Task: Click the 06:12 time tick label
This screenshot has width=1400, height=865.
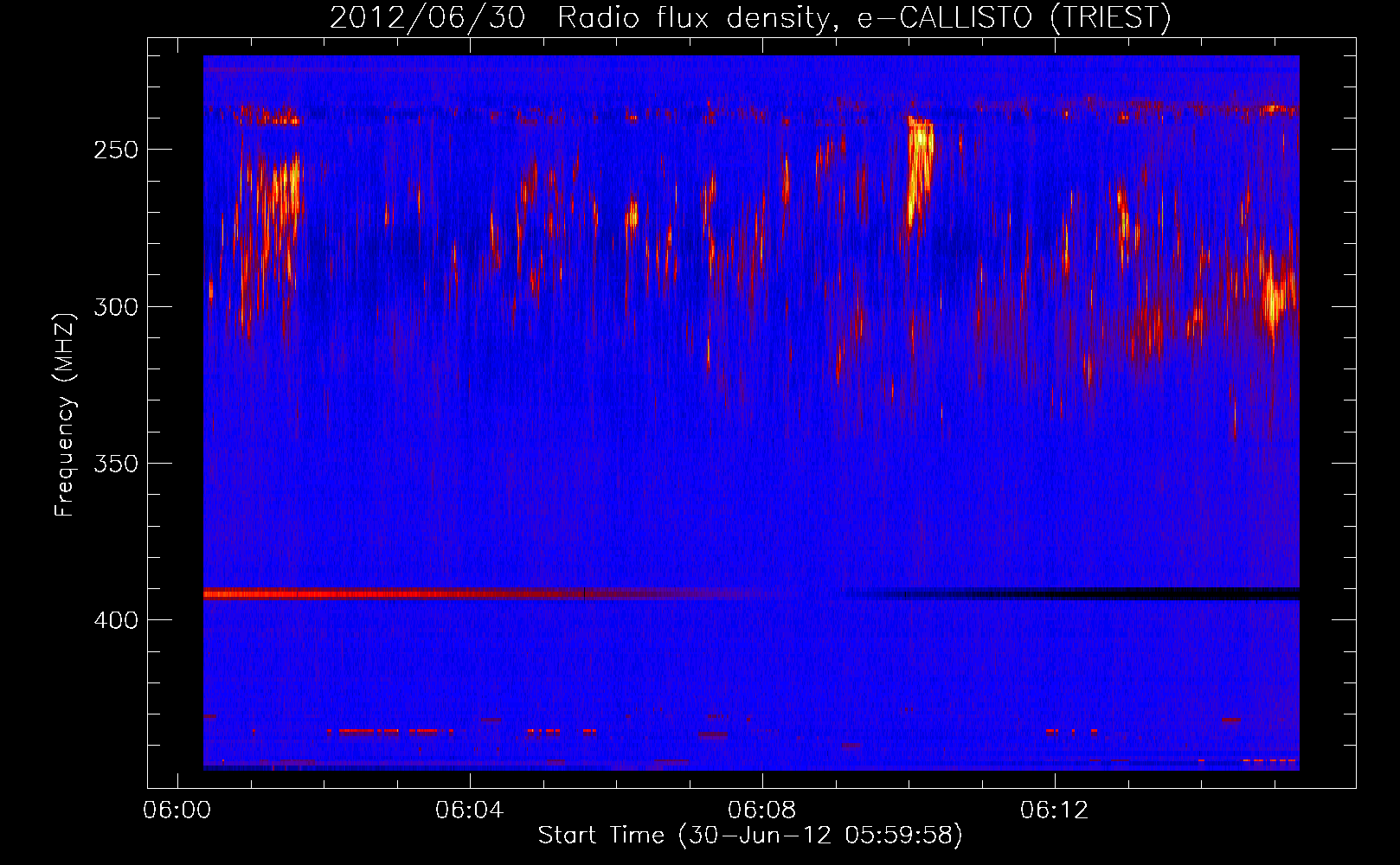Action: 1054,810
